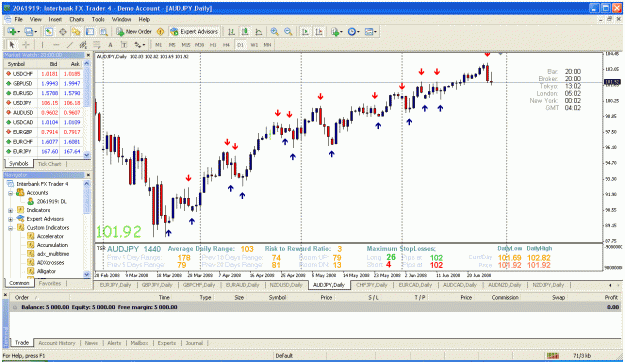
Task: Toggle the Terminal window icon
Action: pos(90,31)
